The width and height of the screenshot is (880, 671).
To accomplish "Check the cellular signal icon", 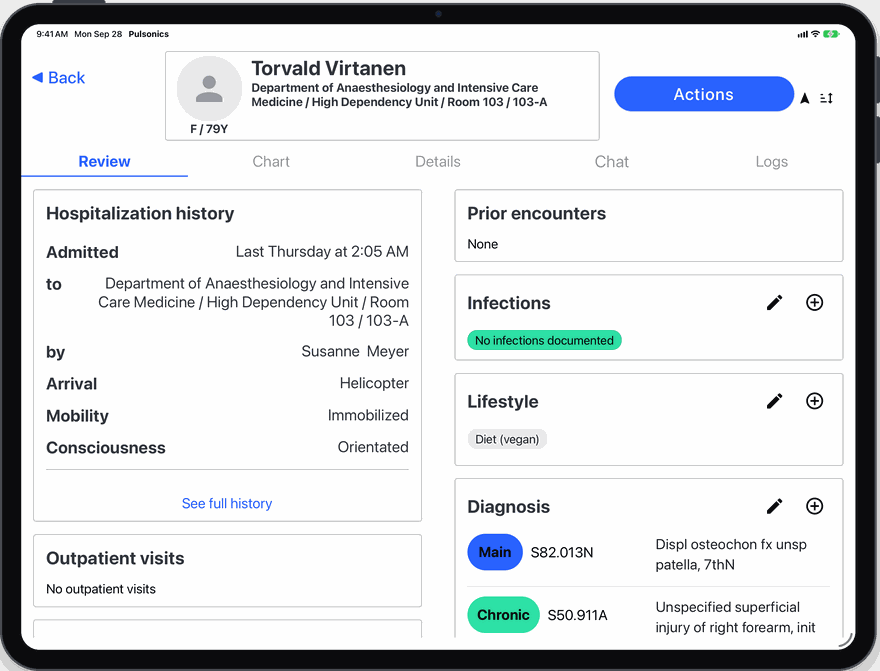I will (803, 34).
